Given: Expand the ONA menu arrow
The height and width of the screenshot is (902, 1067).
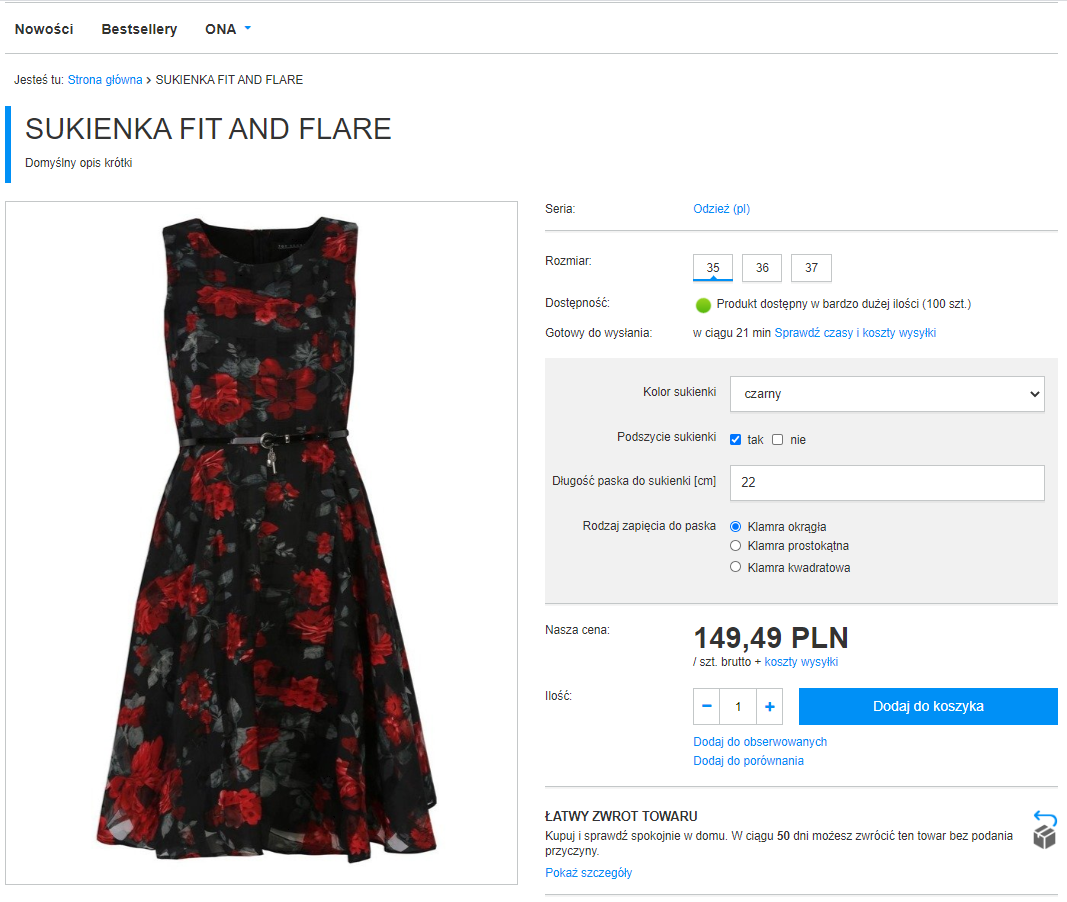Looking at the screenshot, I should [x=247, y=28].
